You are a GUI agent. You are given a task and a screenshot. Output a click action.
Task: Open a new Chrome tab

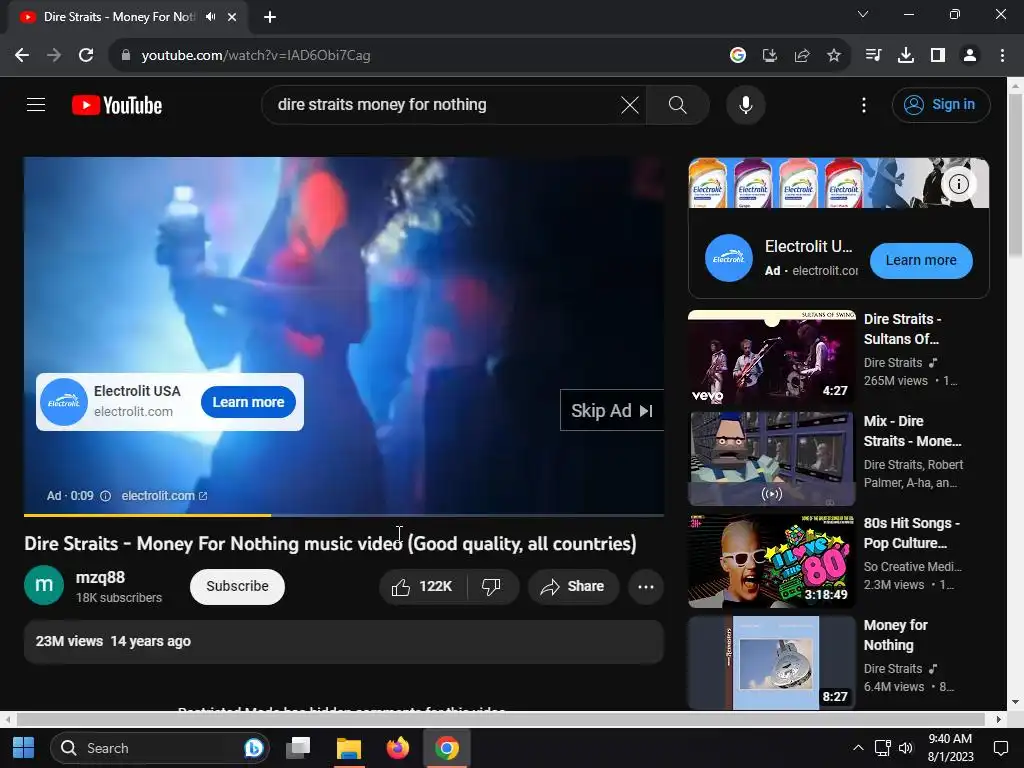(270, 17)
